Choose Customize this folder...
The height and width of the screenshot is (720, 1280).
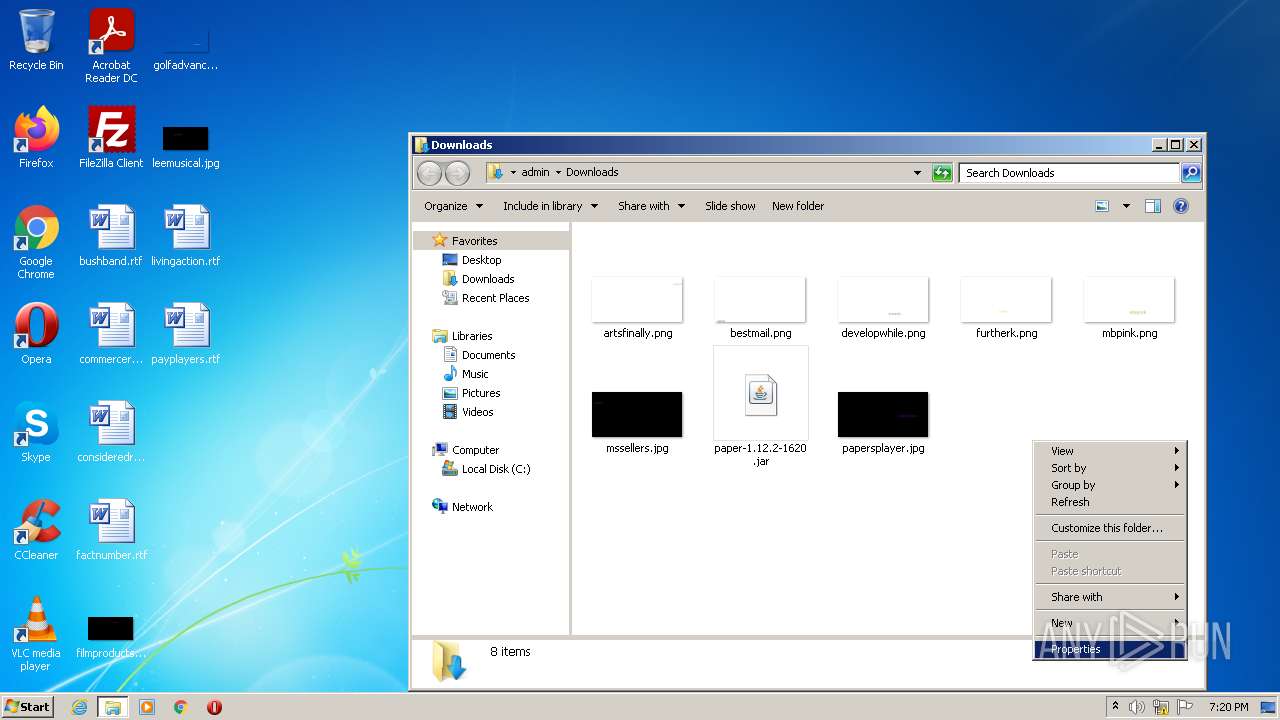point(1110,528)
